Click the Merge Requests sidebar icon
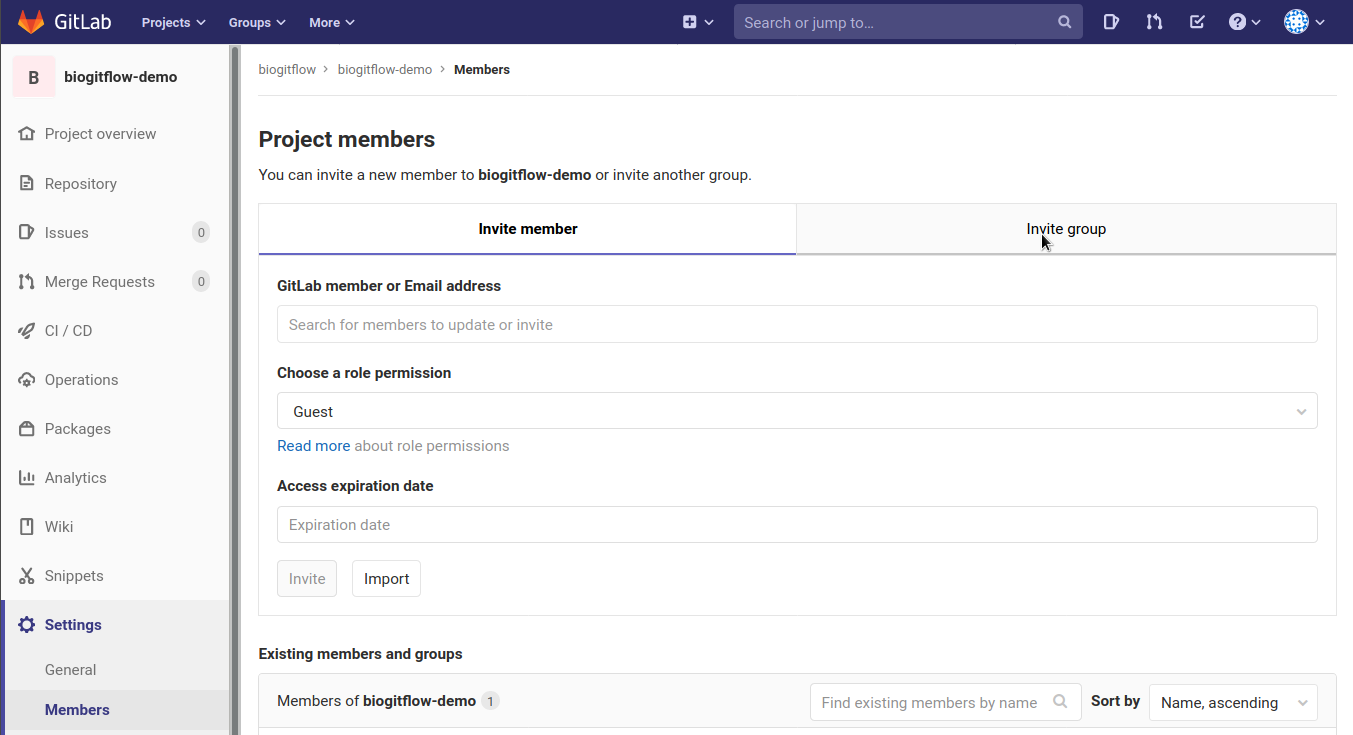The image size is (1353, 735). pyautogui.click(x=27, y=282)
